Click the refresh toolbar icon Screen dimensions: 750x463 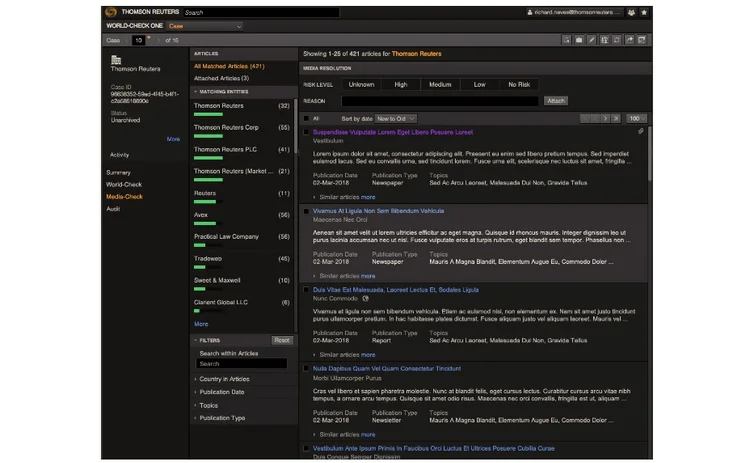pyautogui.click(x=617, y=40)
